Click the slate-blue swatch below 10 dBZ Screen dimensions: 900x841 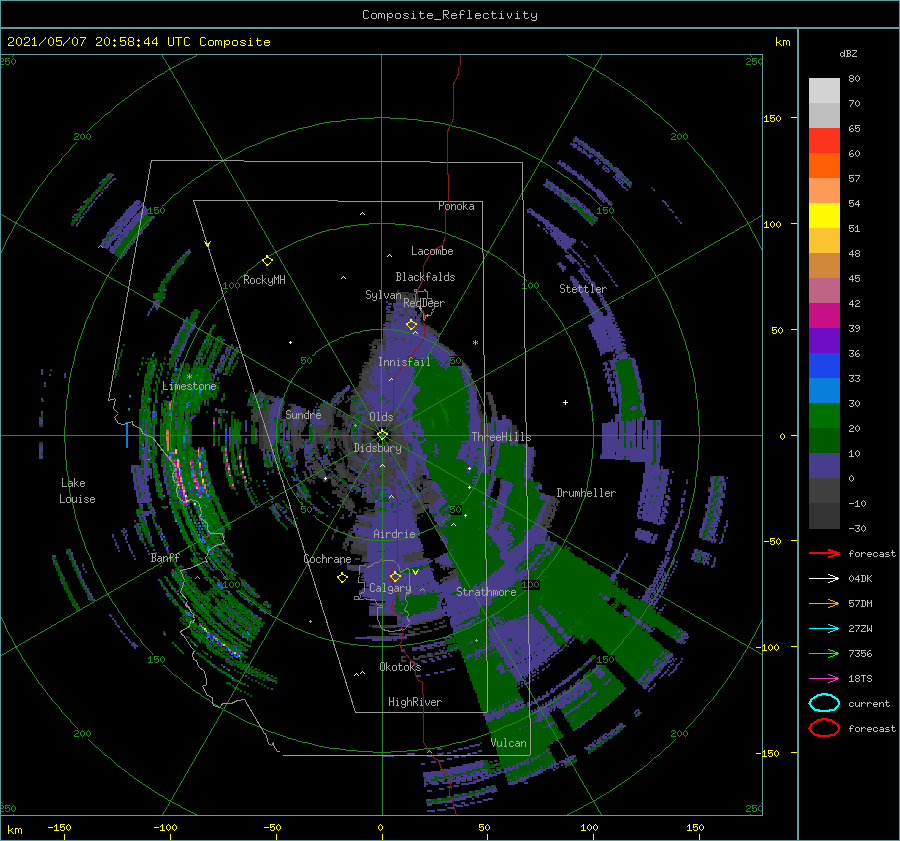coord(824,466)
